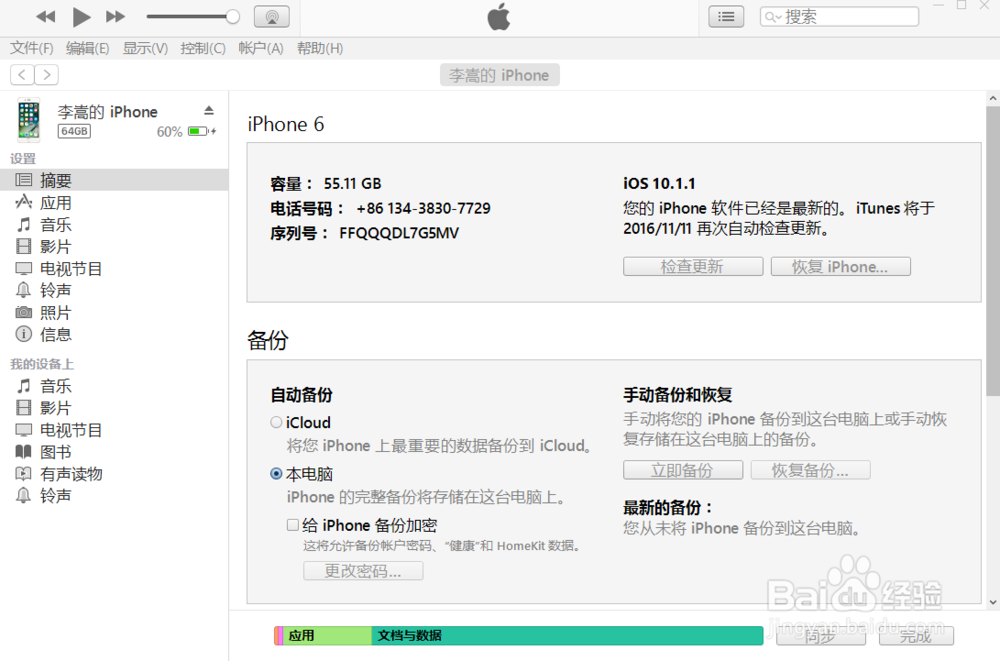Click the 恢复备份... button
The width and height of the screenshot is (1000, 661).
pyautogui.click(x=811, y=470)
